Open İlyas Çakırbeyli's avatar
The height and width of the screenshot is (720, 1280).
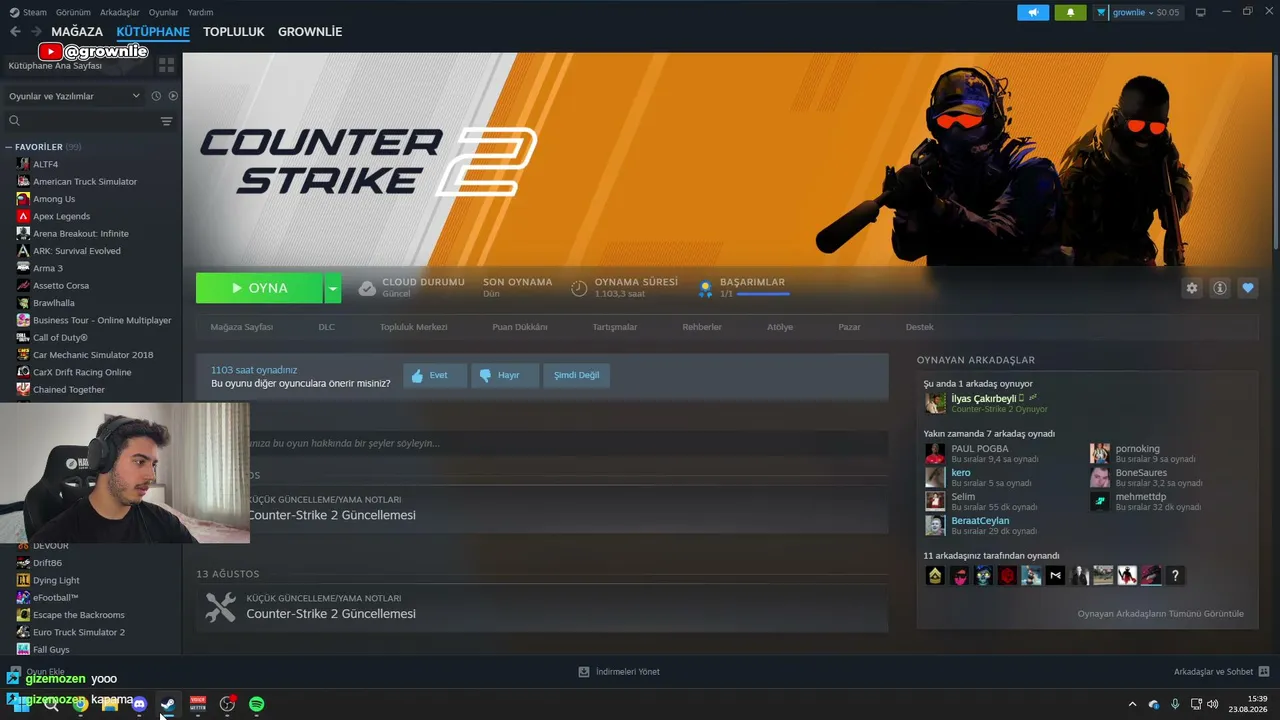[x=935, y=403]
